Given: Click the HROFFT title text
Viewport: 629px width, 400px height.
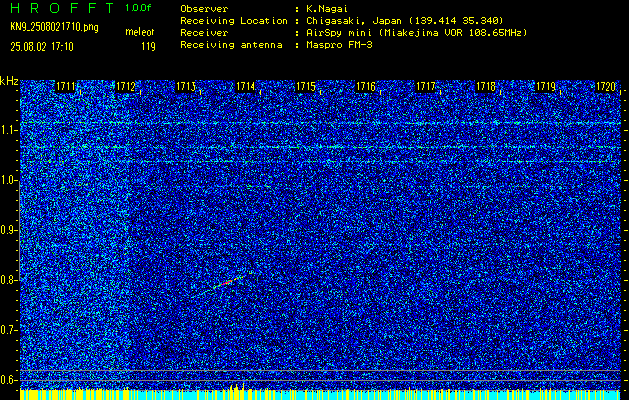Looking at the screenshot, I should [63, 8].
